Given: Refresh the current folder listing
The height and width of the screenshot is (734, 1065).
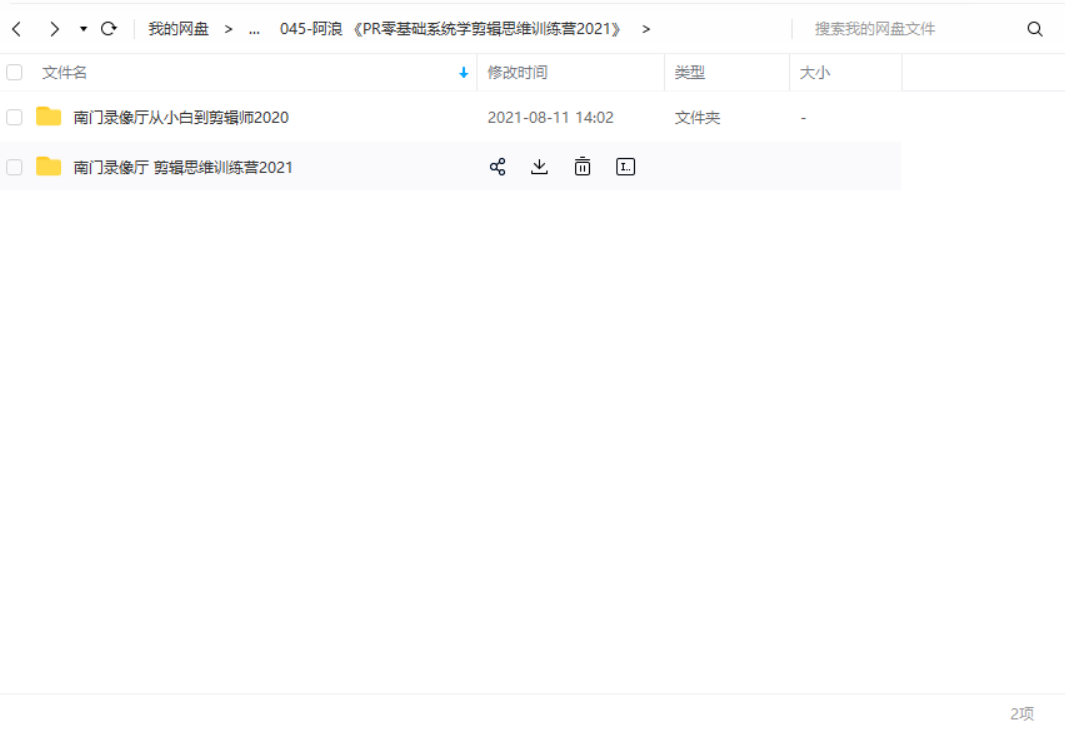Looking at the screenshot, I should click(x=109, y=29).
